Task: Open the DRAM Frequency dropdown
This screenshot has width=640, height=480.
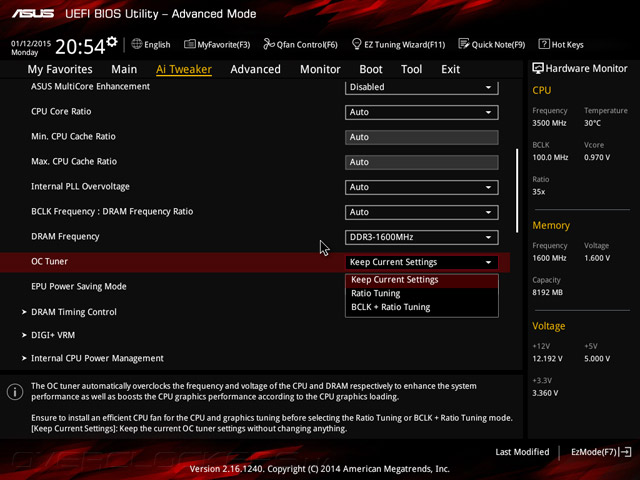Action: 422,237
